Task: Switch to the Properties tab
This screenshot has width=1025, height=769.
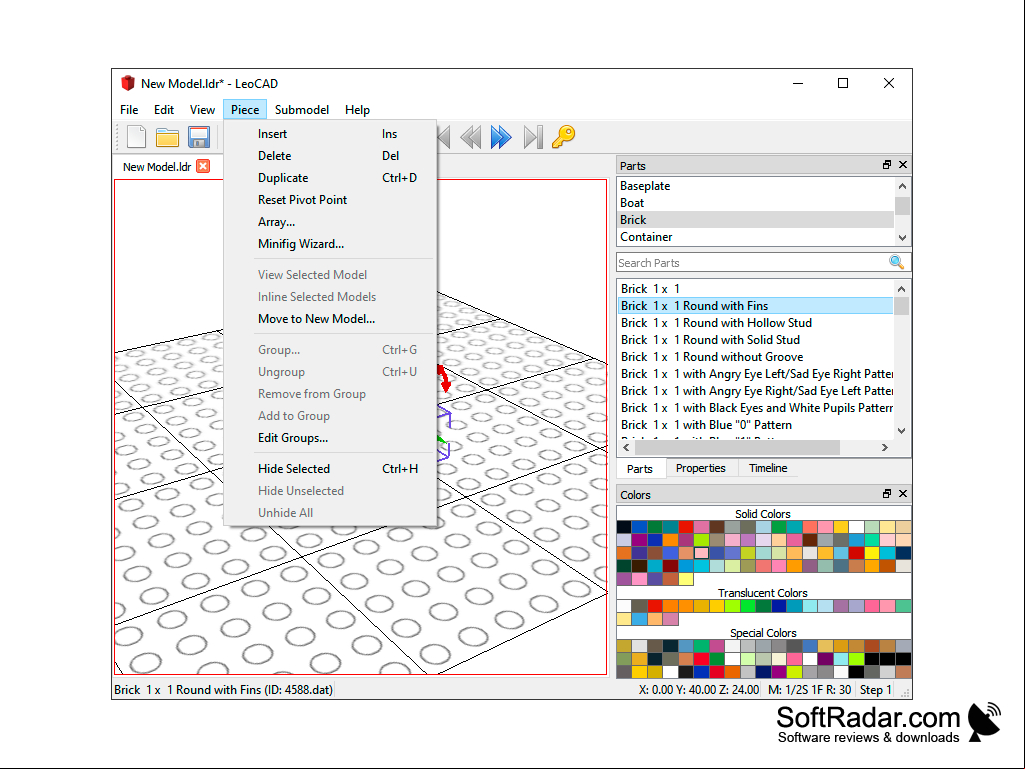Action: coord(700,468)
